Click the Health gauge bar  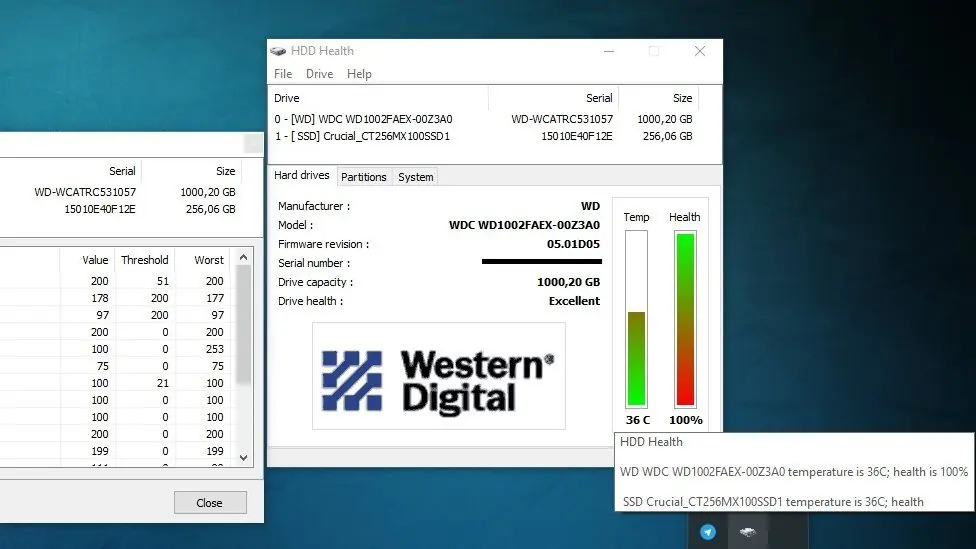click(685, 319)
